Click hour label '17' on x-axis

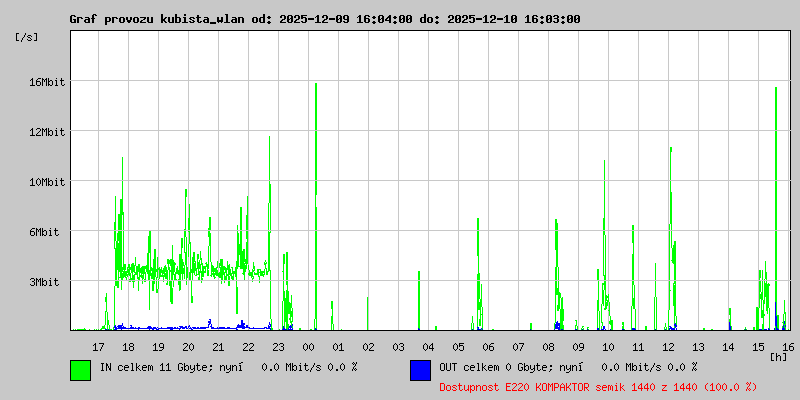pos(98,347)
